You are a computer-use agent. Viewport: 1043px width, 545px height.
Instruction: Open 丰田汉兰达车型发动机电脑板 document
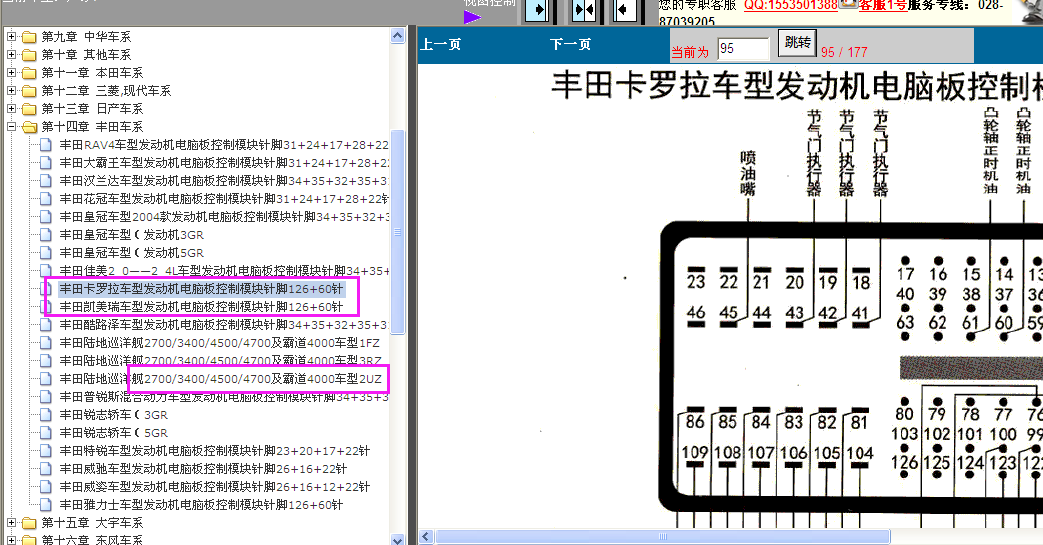[x=224, y=180]
